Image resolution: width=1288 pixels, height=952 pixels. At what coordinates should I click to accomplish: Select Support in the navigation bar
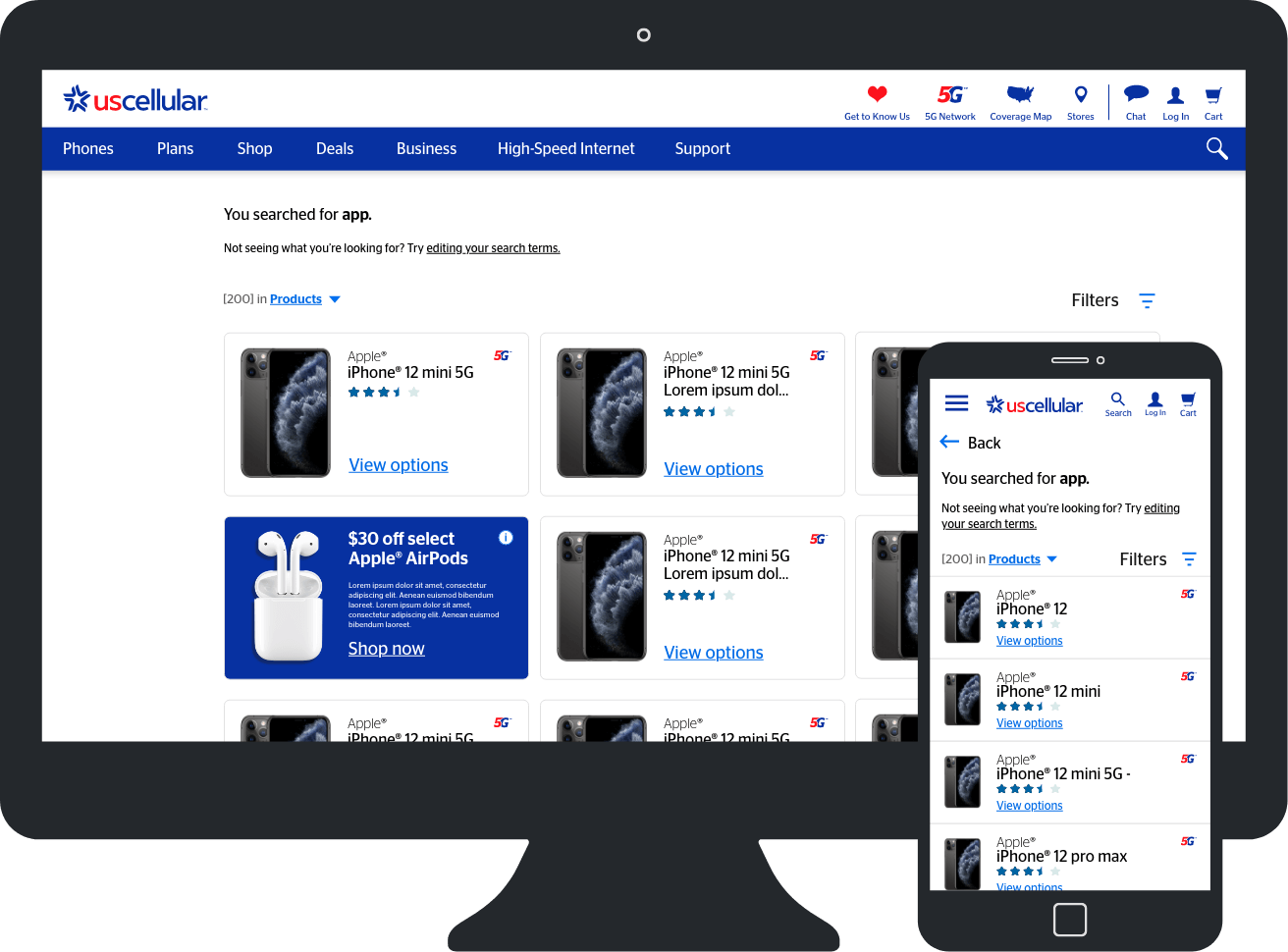click(x=703, y=148)
